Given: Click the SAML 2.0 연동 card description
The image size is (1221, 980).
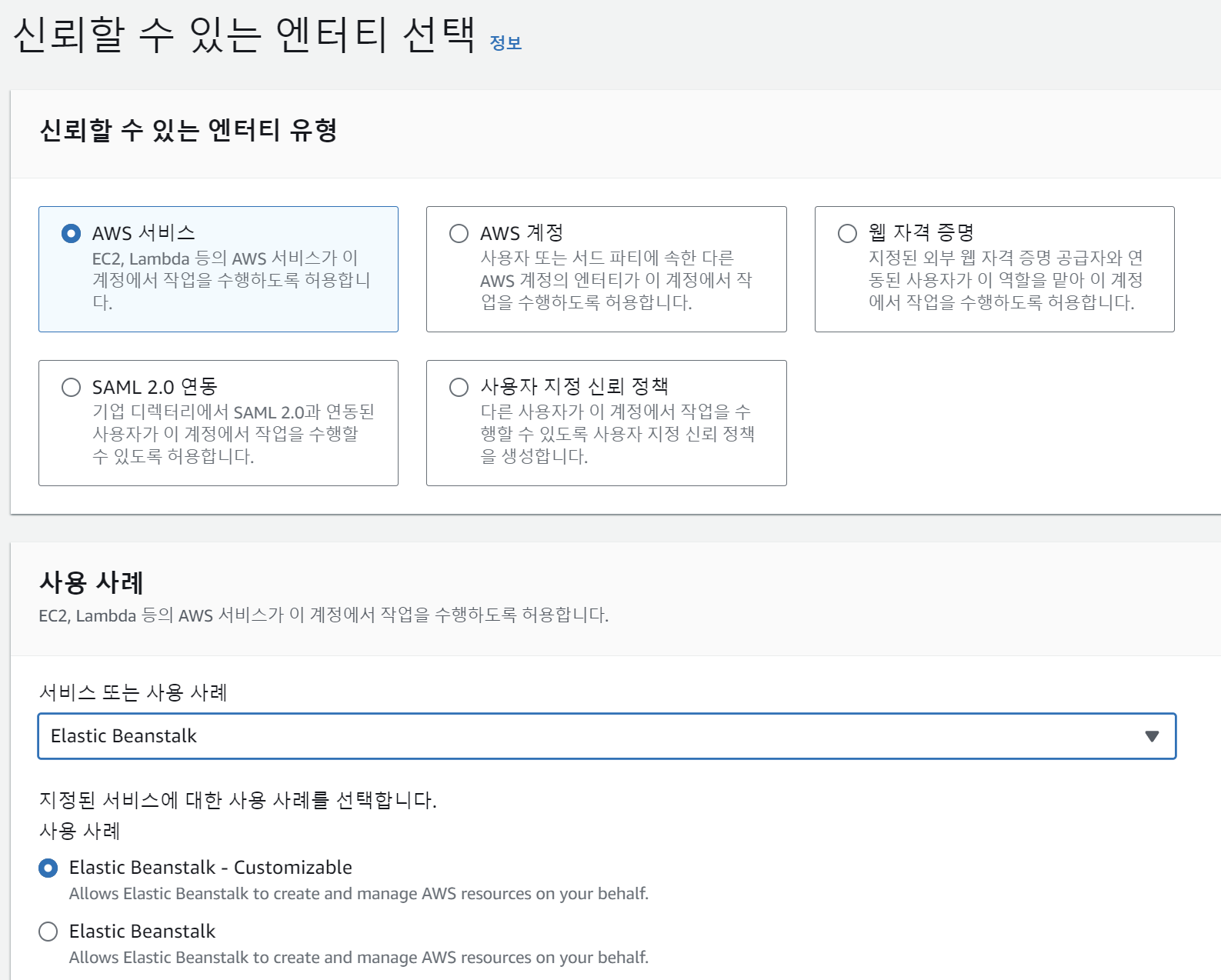Looking at the screenshot, I should coord(233,434).
